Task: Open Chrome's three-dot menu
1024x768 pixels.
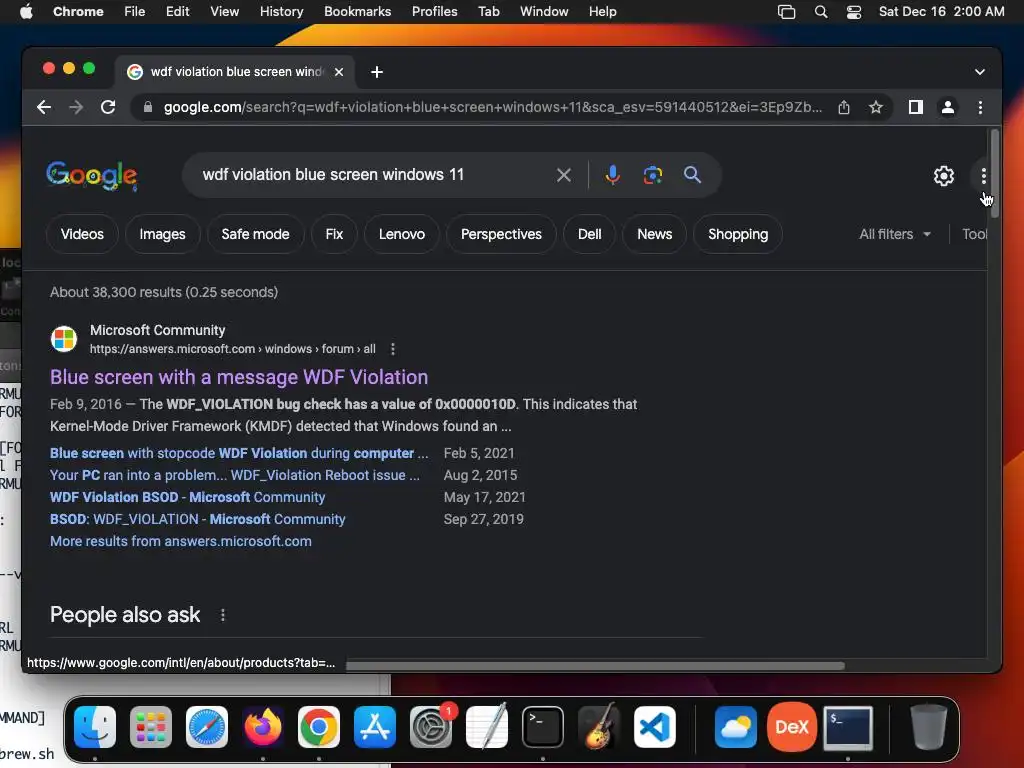Action: pos(980,107)
